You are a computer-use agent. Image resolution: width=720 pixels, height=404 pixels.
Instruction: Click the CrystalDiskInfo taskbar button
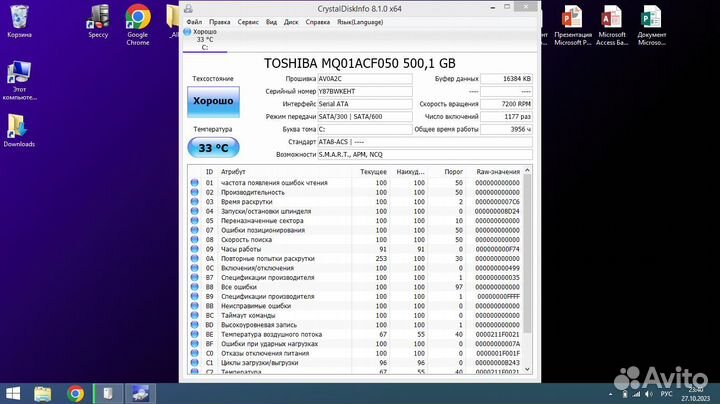point(141,394)
